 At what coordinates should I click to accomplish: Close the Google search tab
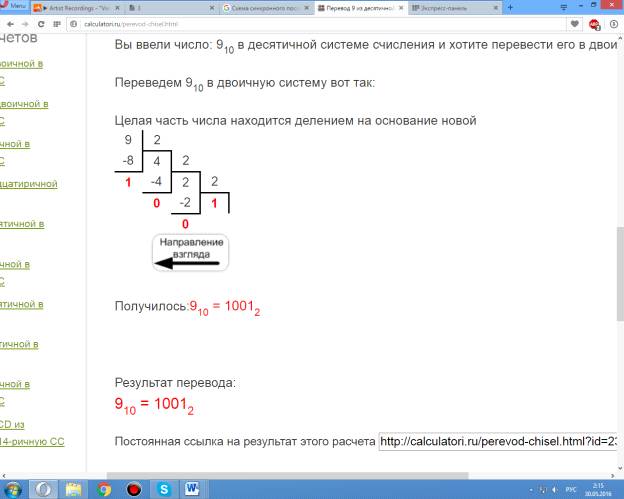click(307, 8)
